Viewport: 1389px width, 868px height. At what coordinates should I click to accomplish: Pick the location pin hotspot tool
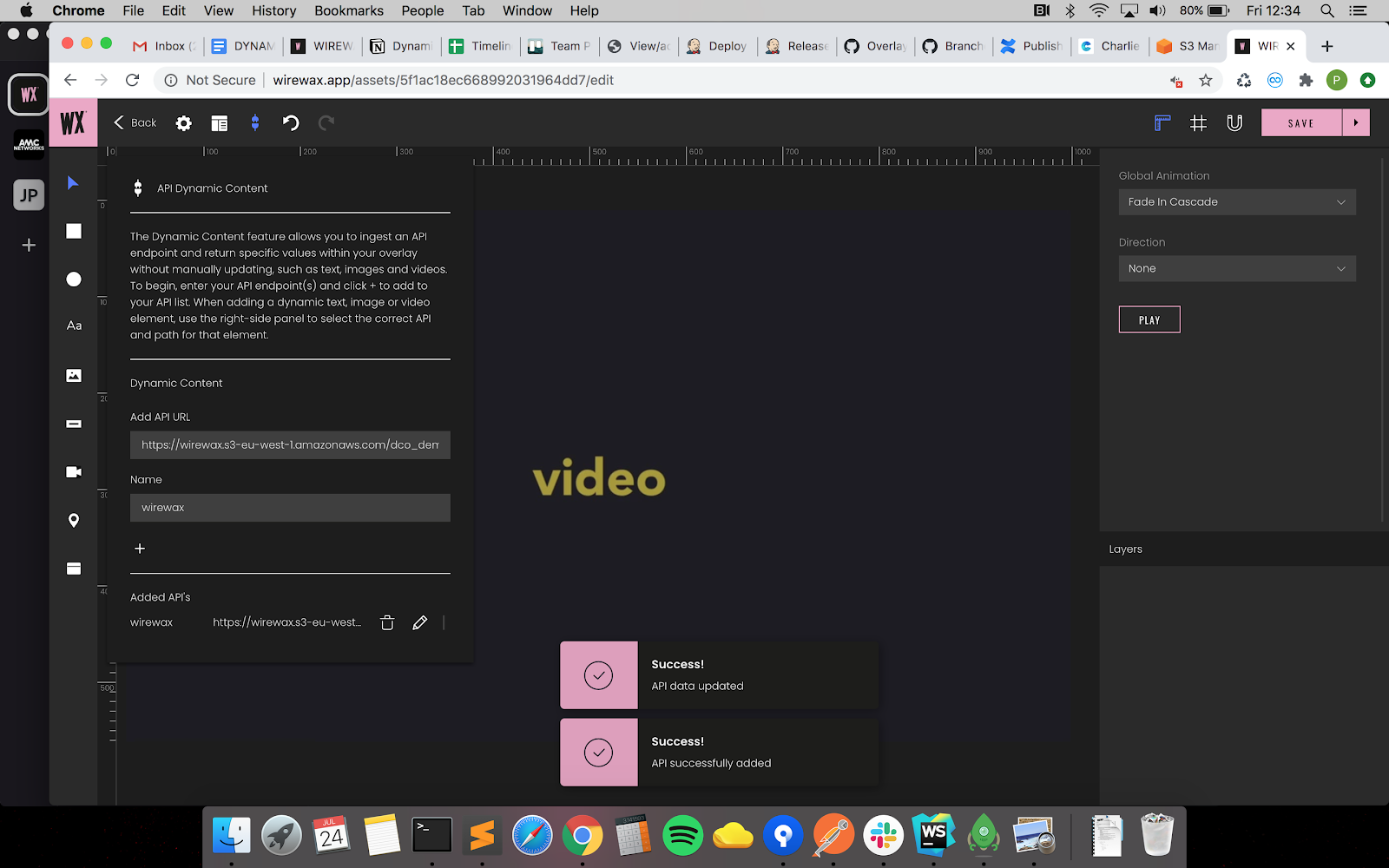[74, 520]
